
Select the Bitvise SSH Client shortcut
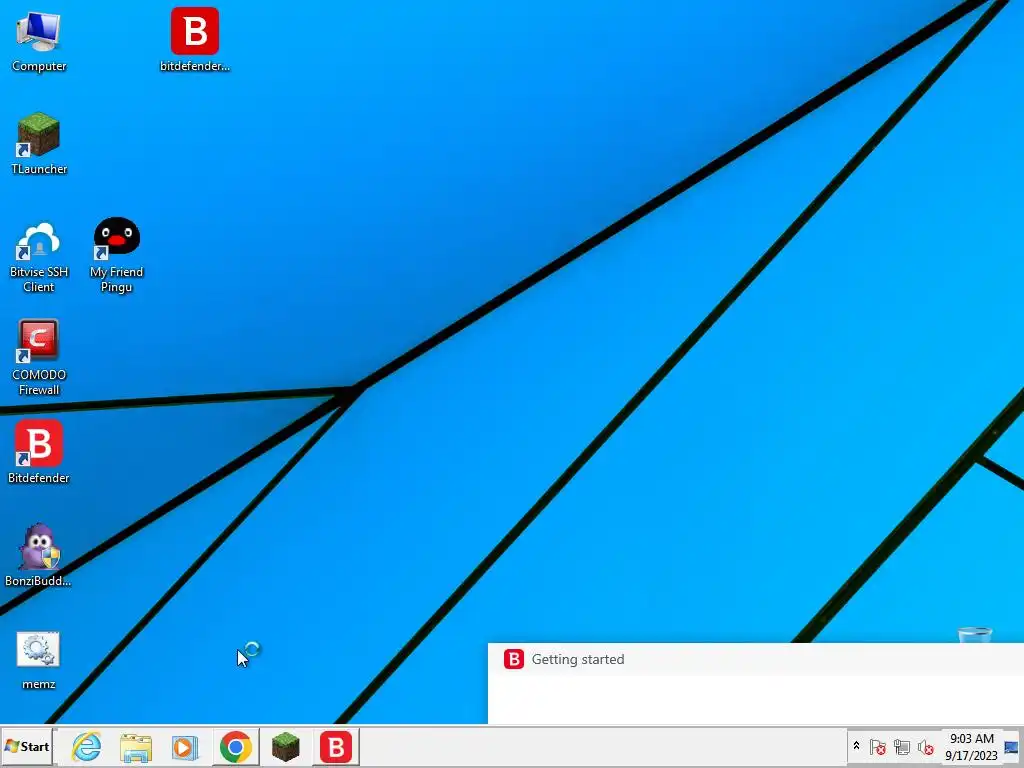click(x=39, y=256)
